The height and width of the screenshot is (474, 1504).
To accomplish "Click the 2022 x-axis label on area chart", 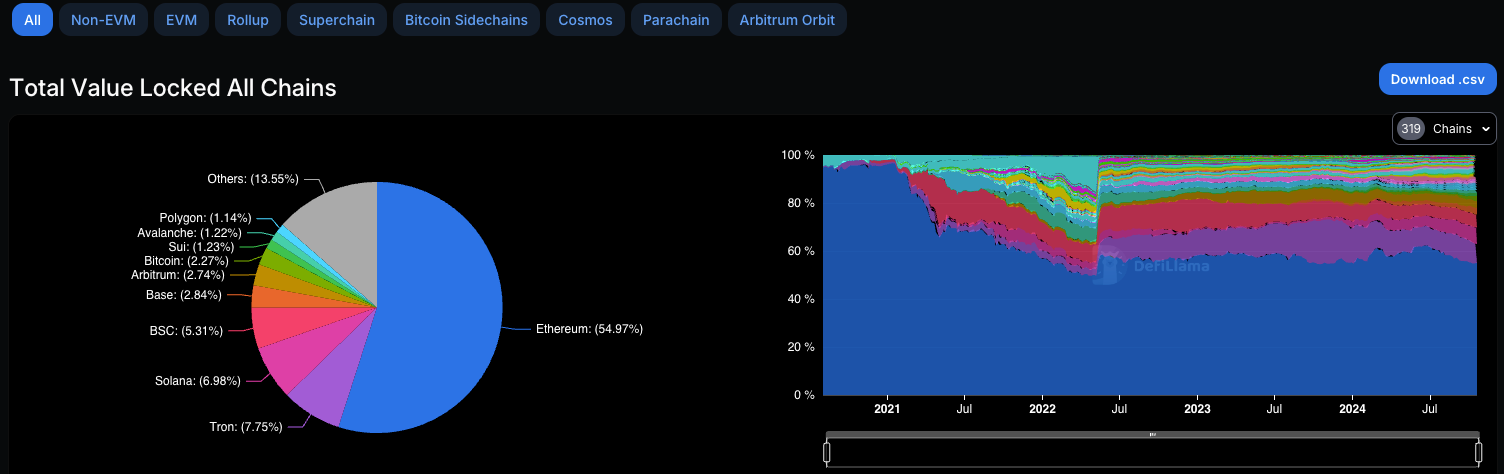I will click(x=1042, y=409).
